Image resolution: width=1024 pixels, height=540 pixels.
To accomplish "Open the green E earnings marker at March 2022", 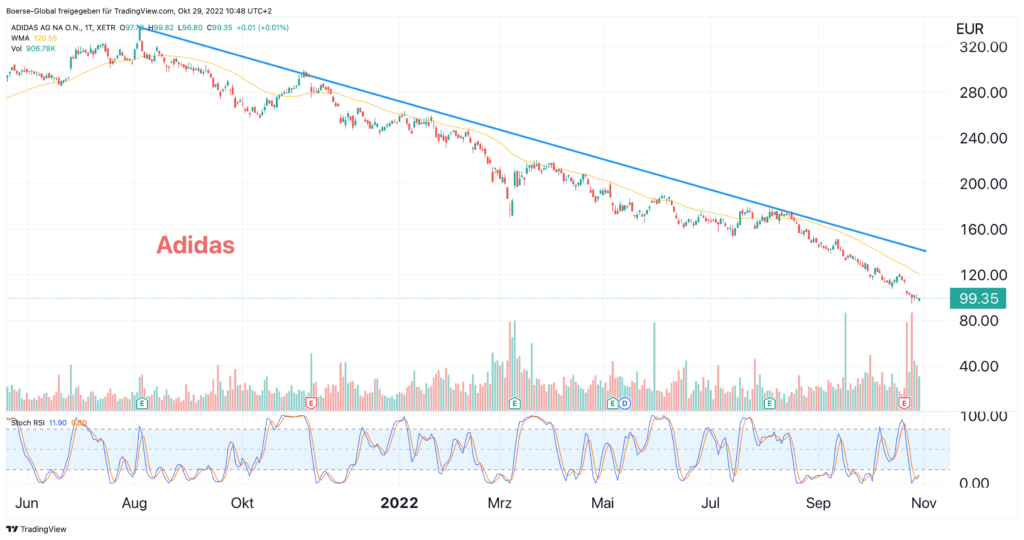I will pyautogui.click(x=515, y=404).
